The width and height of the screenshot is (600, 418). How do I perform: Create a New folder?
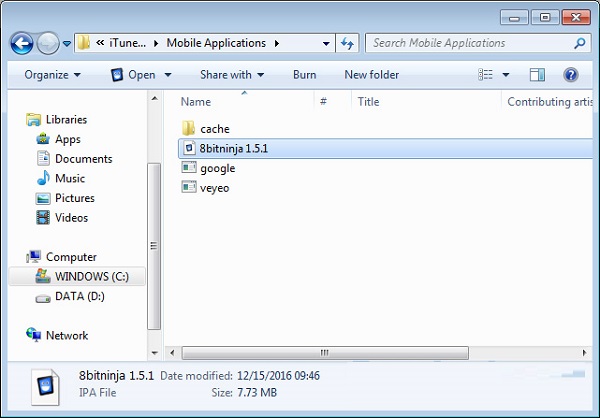(x=372, y=75)
